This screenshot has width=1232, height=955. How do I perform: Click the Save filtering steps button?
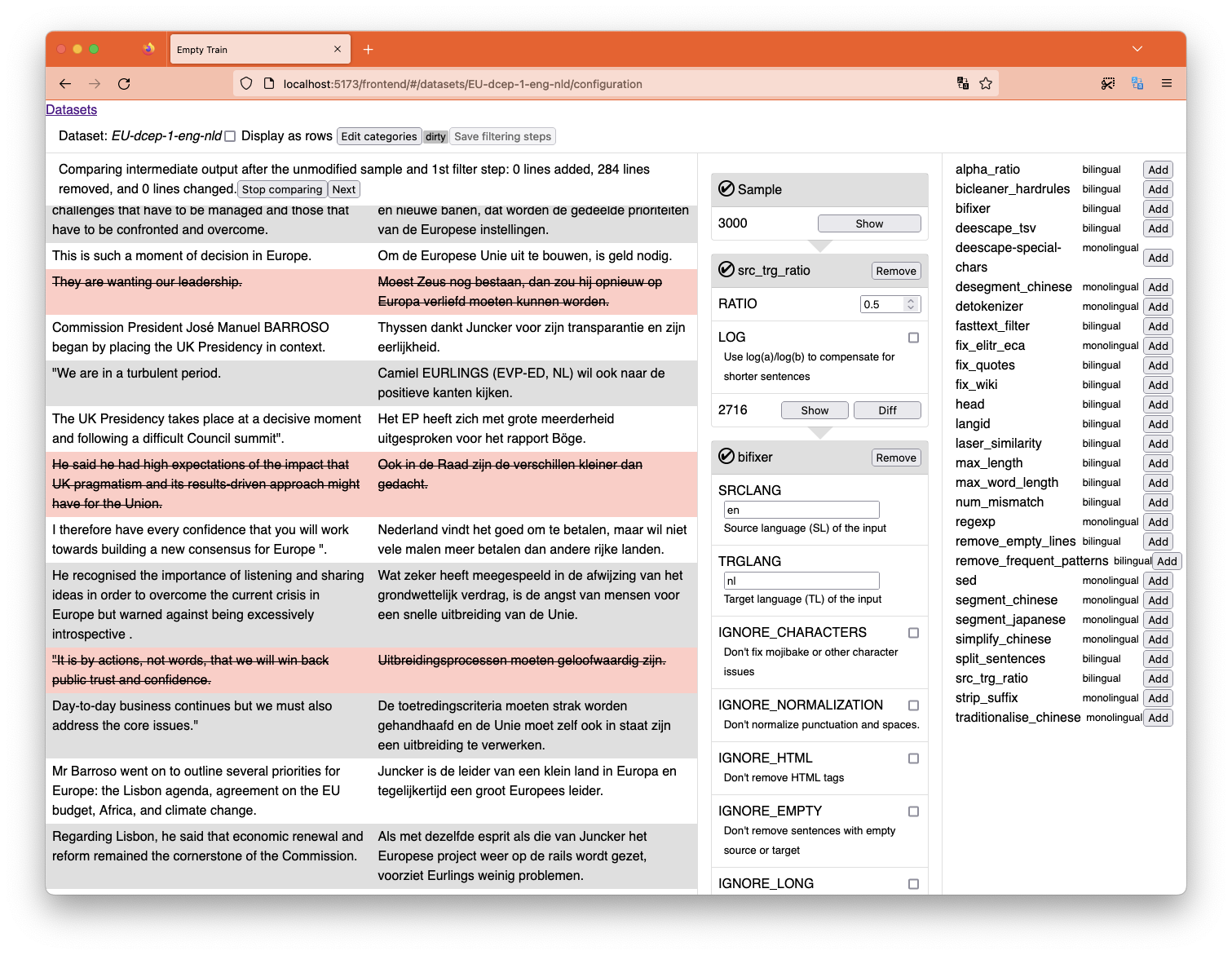502,136
